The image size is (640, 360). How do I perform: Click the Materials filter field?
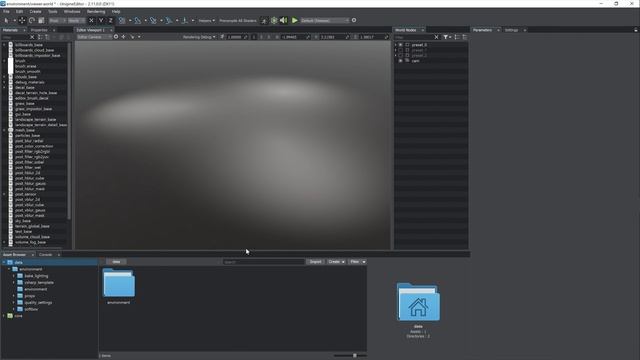[x=15, y=37]
